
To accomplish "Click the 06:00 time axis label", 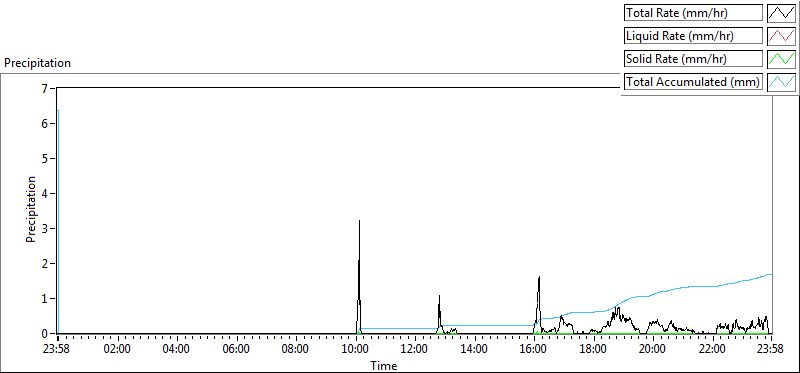I will (237, 350).
